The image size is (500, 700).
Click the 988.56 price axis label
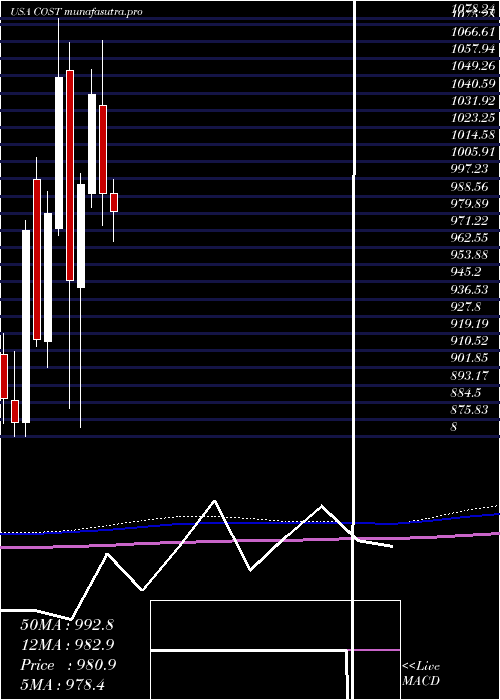coord(469,186)
